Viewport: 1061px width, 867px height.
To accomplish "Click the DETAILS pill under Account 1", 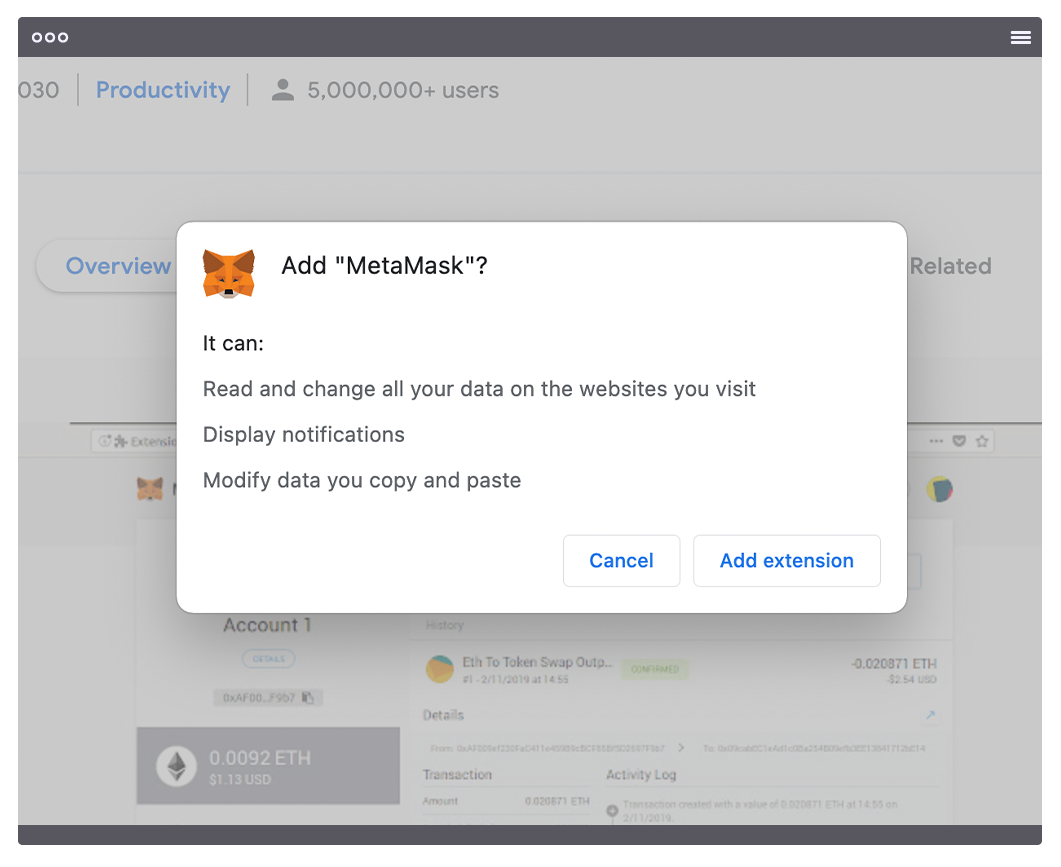I will pyautogui.click(x=269, y=659).
